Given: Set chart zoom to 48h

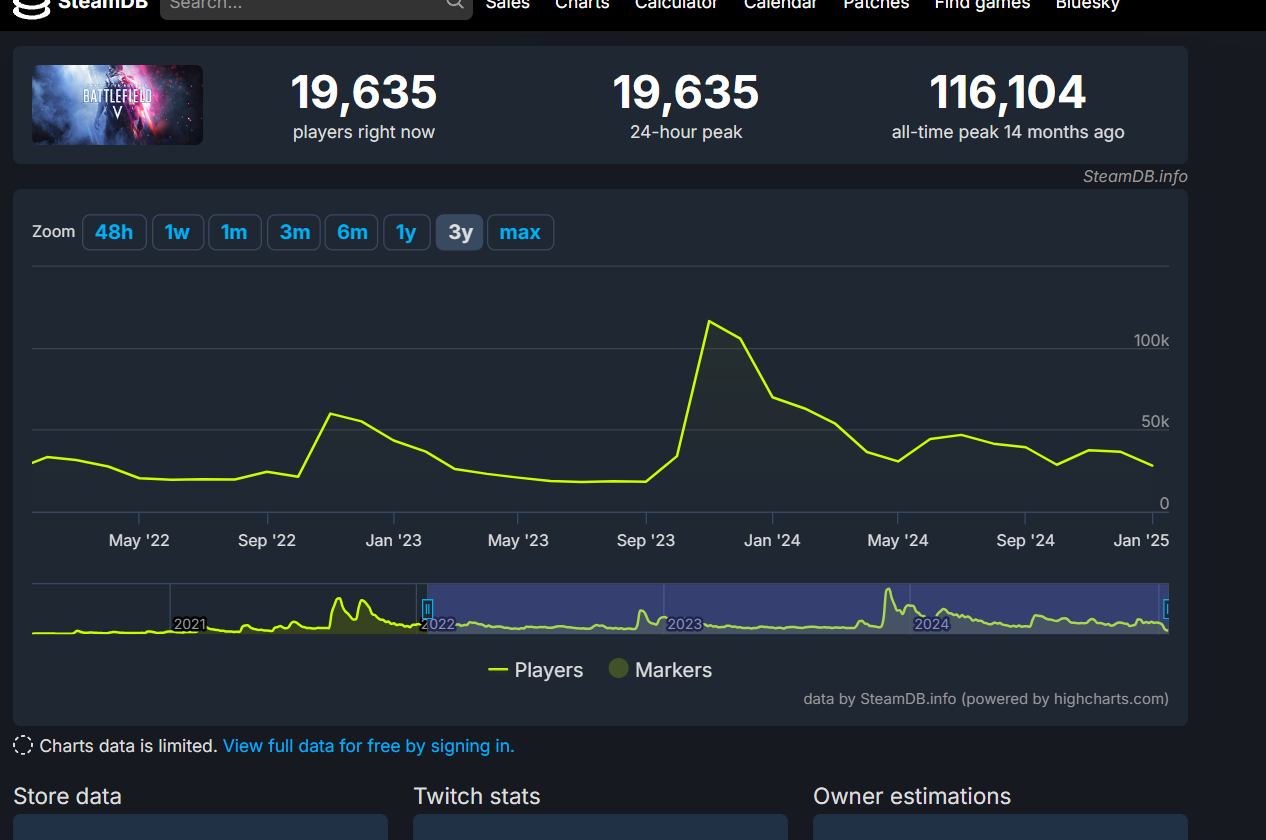Looking at the screenshot, I should tap(114, 232).
